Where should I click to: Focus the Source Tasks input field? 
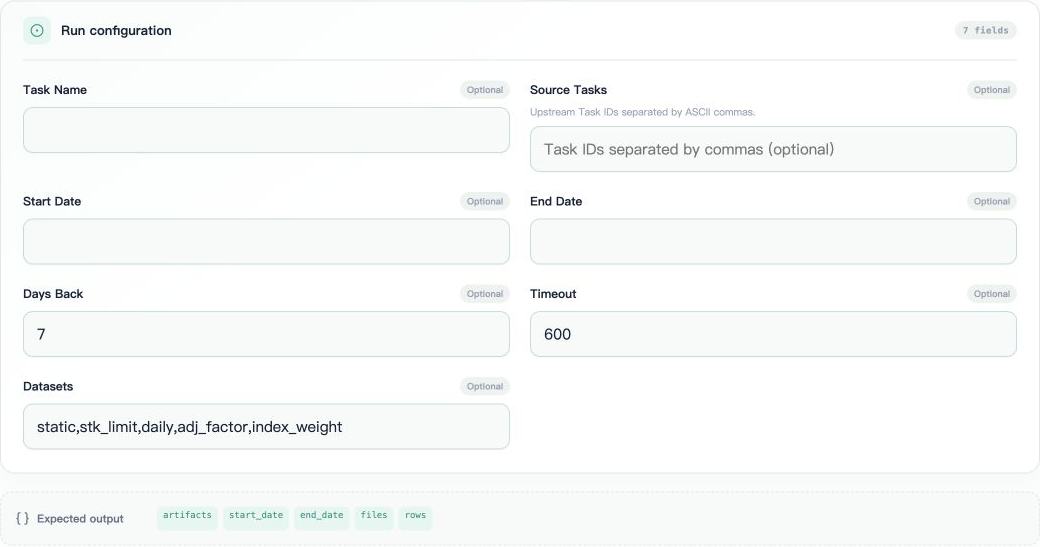coord(773,149)
